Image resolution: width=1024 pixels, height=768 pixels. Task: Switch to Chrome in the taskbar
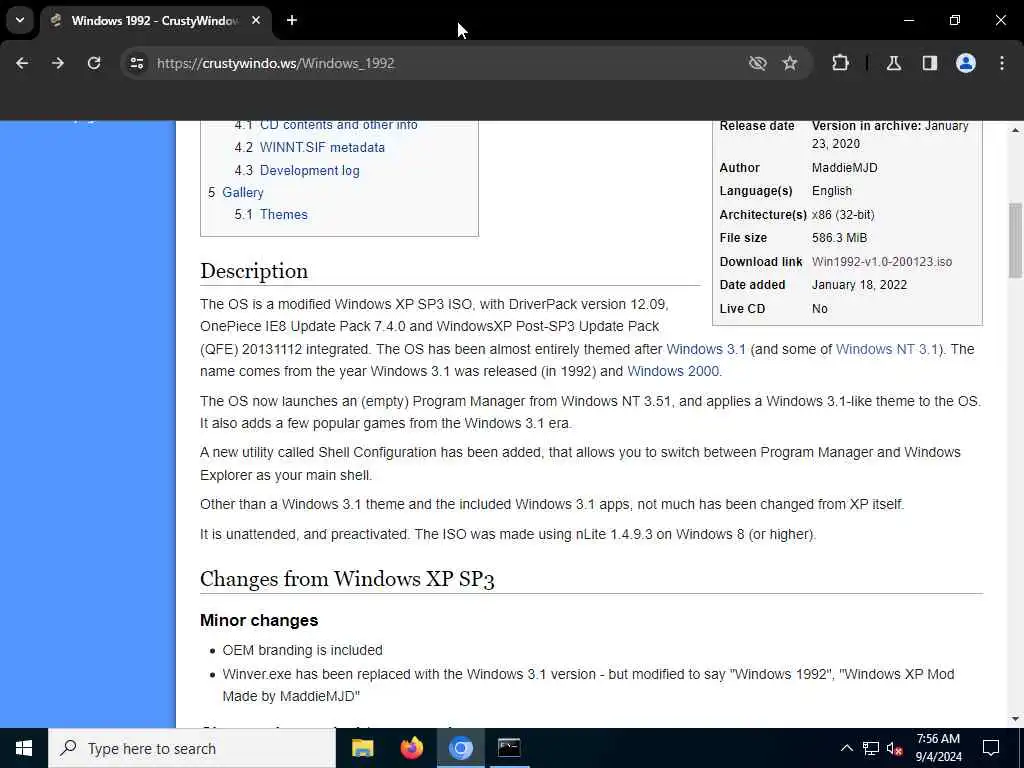click(x=460, y=748)
